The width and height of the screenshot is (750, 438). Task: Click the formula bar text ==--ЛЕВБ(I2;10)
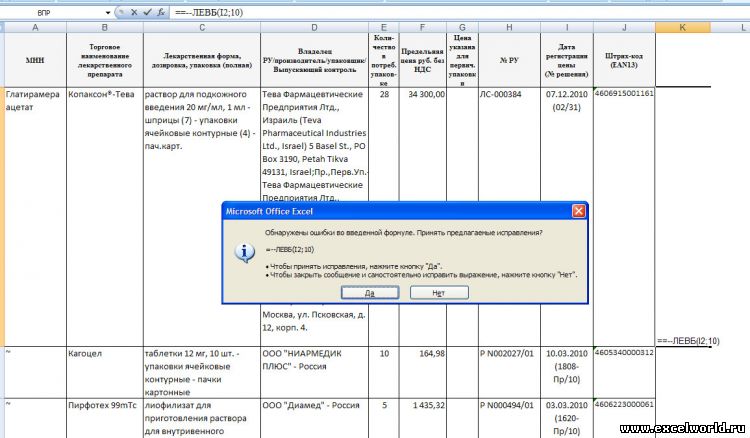click(x=209, y=12)
